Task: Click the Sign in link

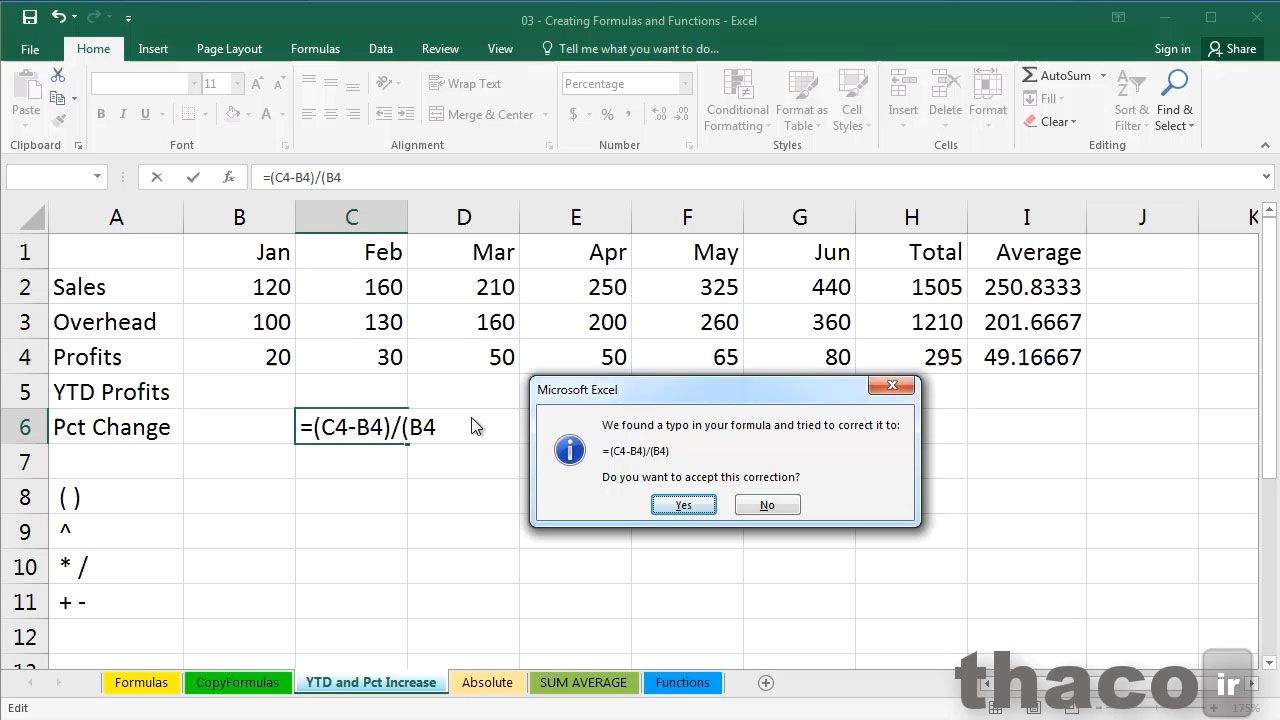Action: 1172,49
